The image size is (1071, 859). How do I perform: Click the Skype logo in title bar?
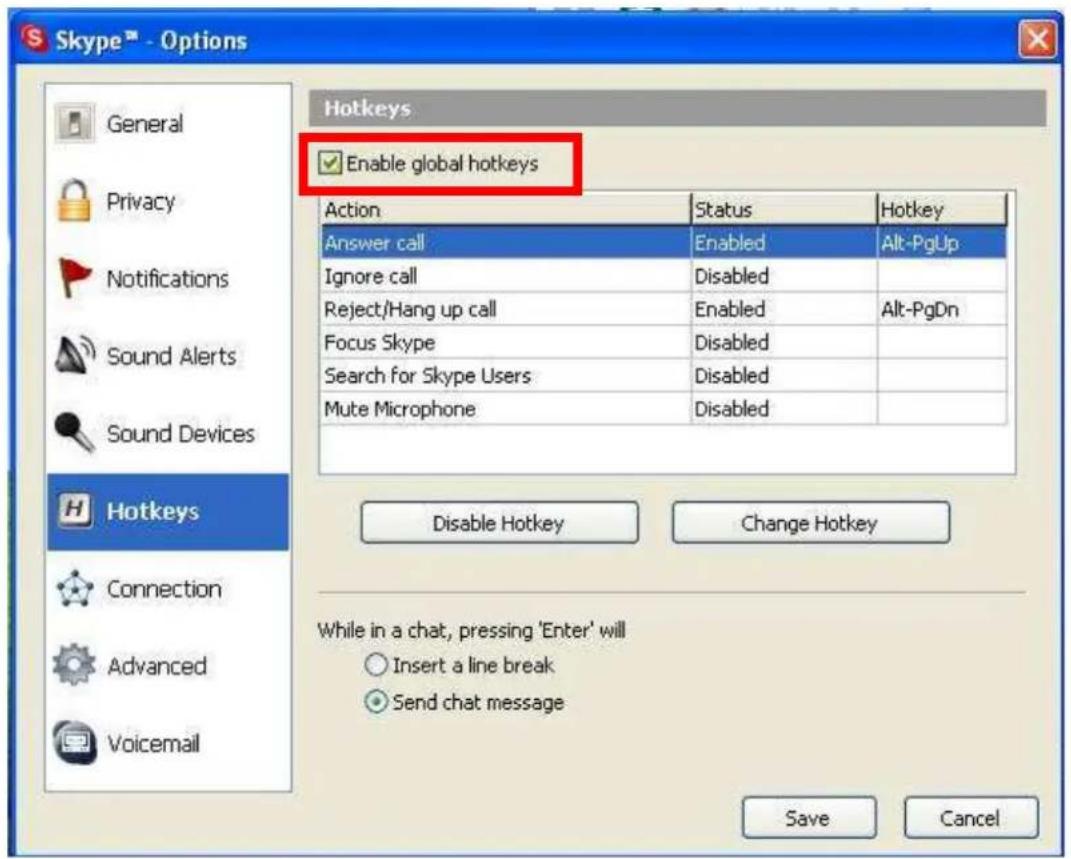[x=34, y=38]
